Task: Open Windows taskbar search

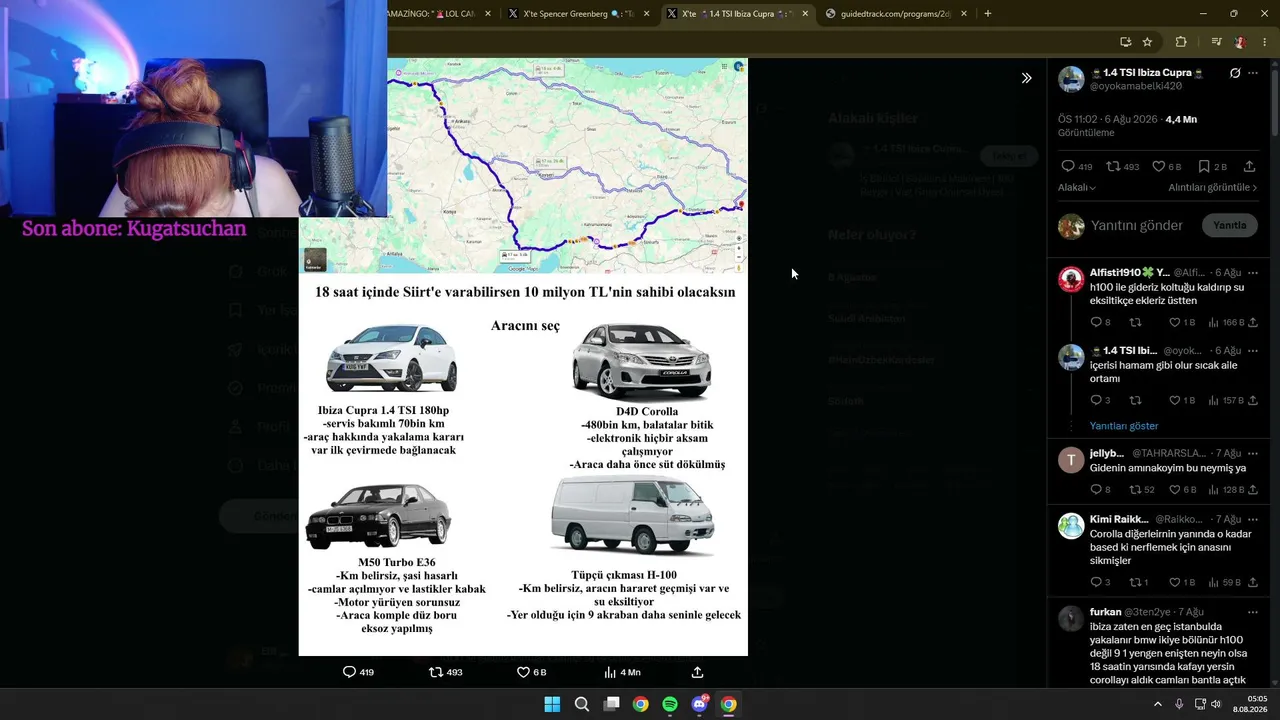Action: 582,704
